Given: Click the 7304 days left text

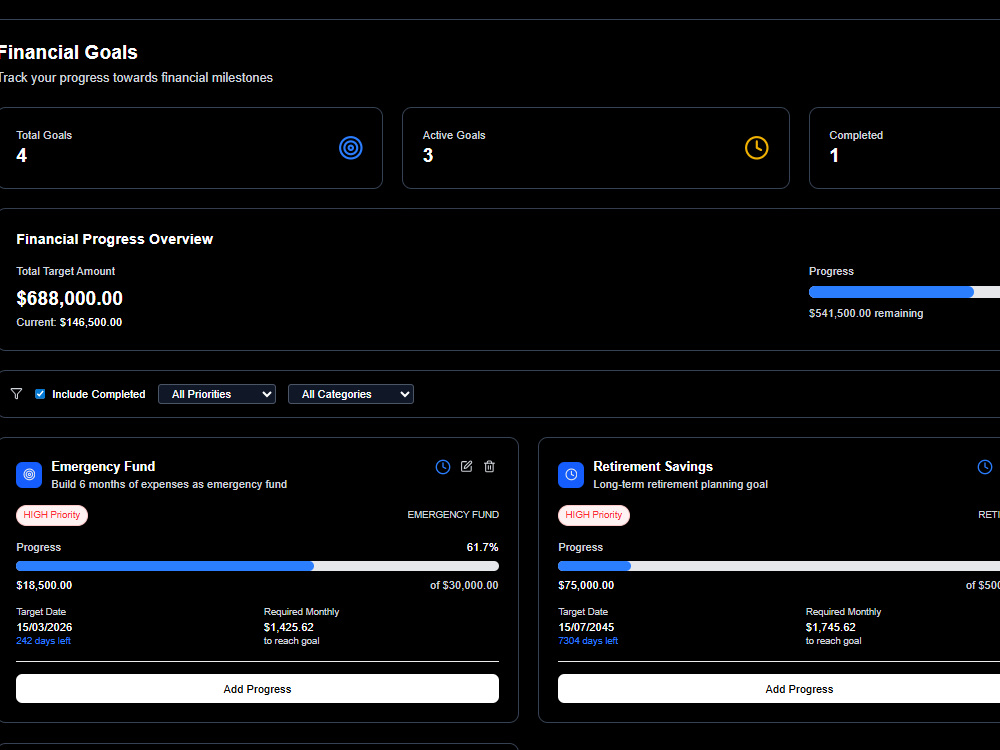Looking at the screenshot, I should click(x=588, y=641).
